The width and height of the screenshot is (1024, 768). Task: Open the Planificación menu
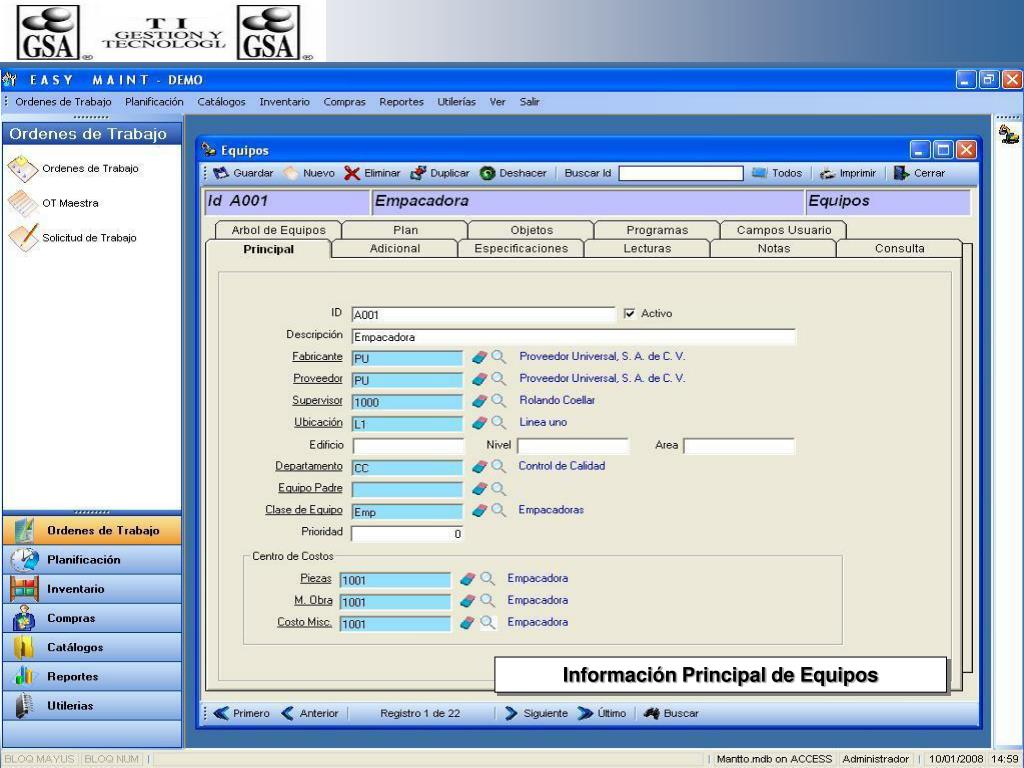[x=154, y=102]
